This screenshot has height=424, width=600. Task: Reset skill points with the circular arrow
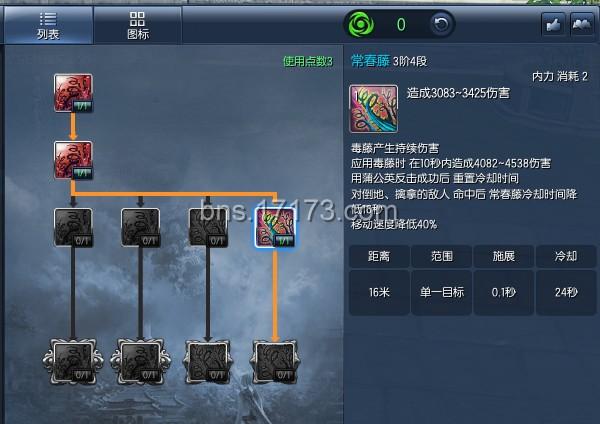point(441,24)
